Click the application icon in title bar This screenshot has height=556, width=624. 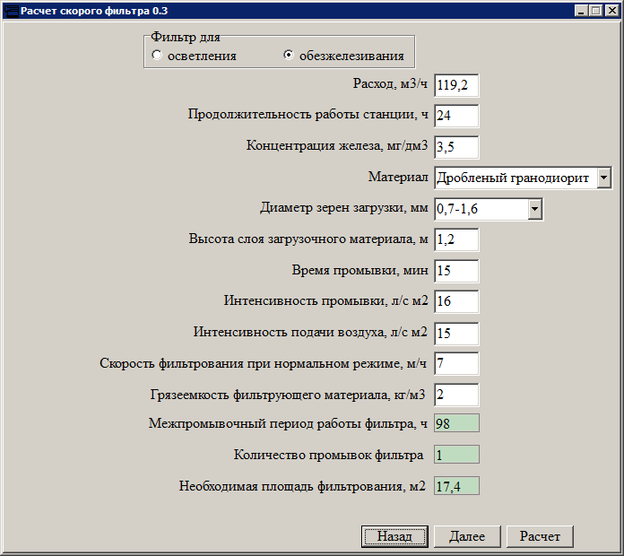point(12,11)
